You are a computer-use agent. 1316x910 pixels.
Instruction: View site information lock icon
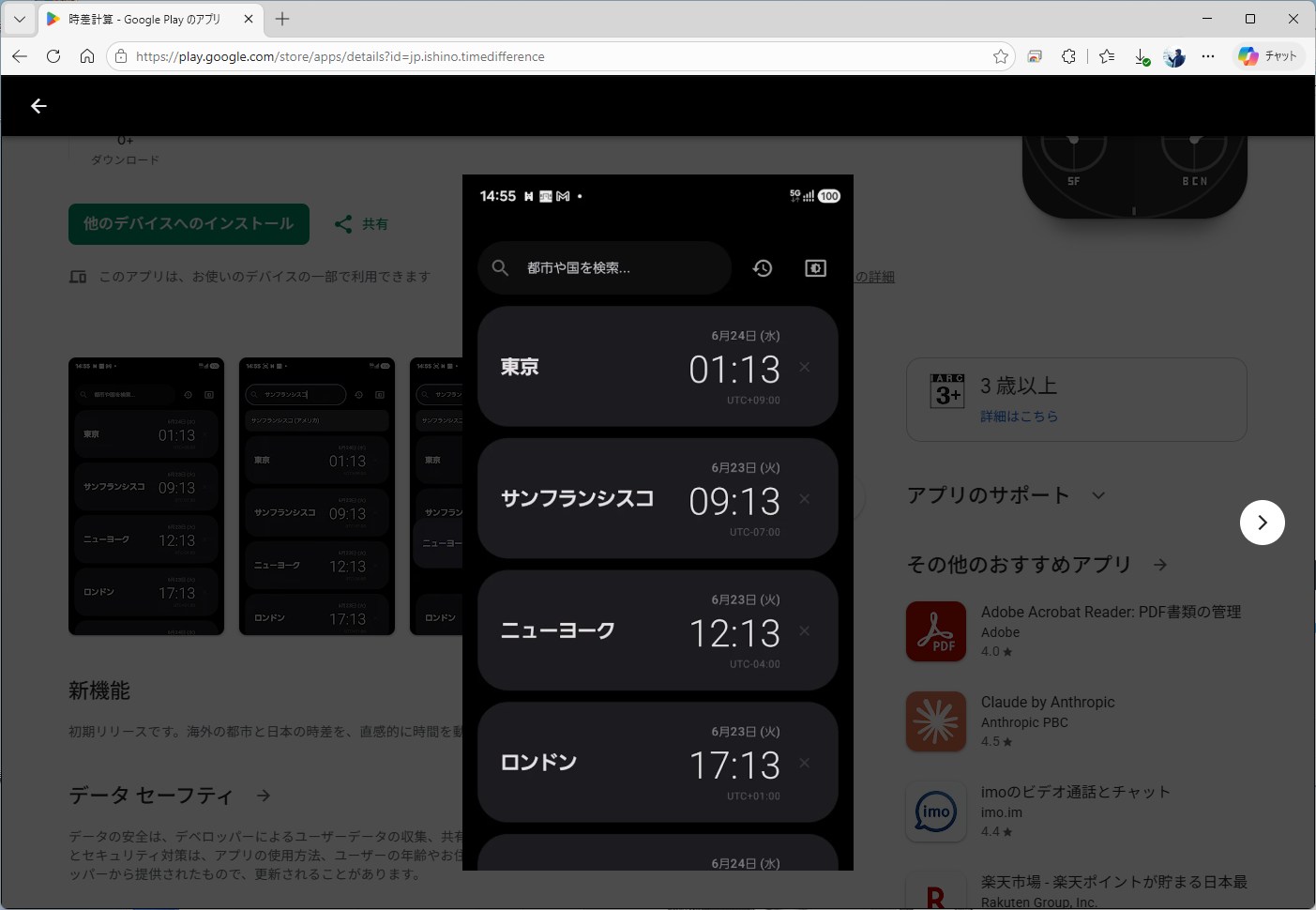click(121, 56)
